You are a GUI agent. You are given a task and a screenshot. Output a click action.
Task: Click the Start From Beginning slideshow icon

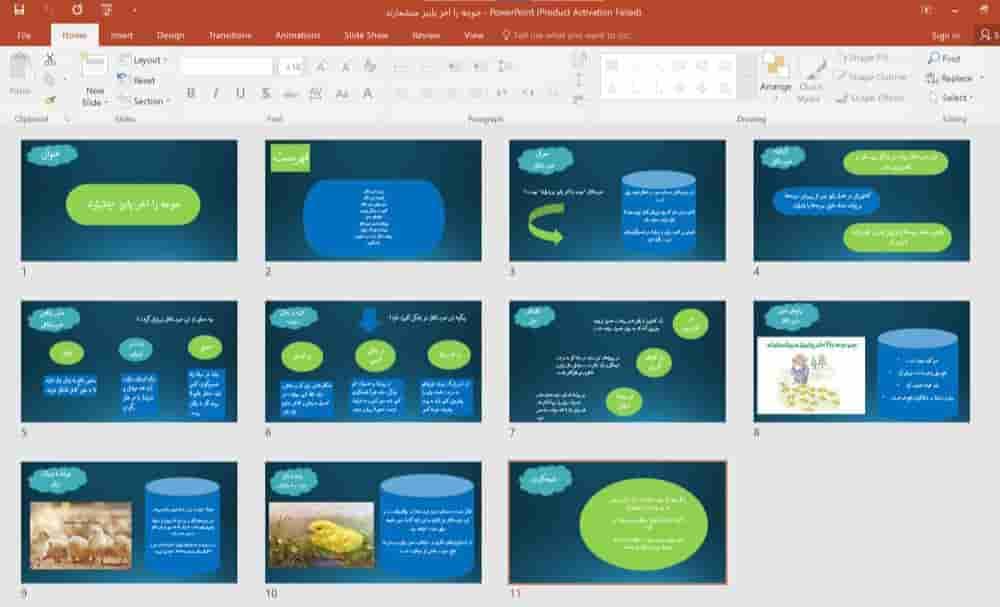tap(106, 10)
